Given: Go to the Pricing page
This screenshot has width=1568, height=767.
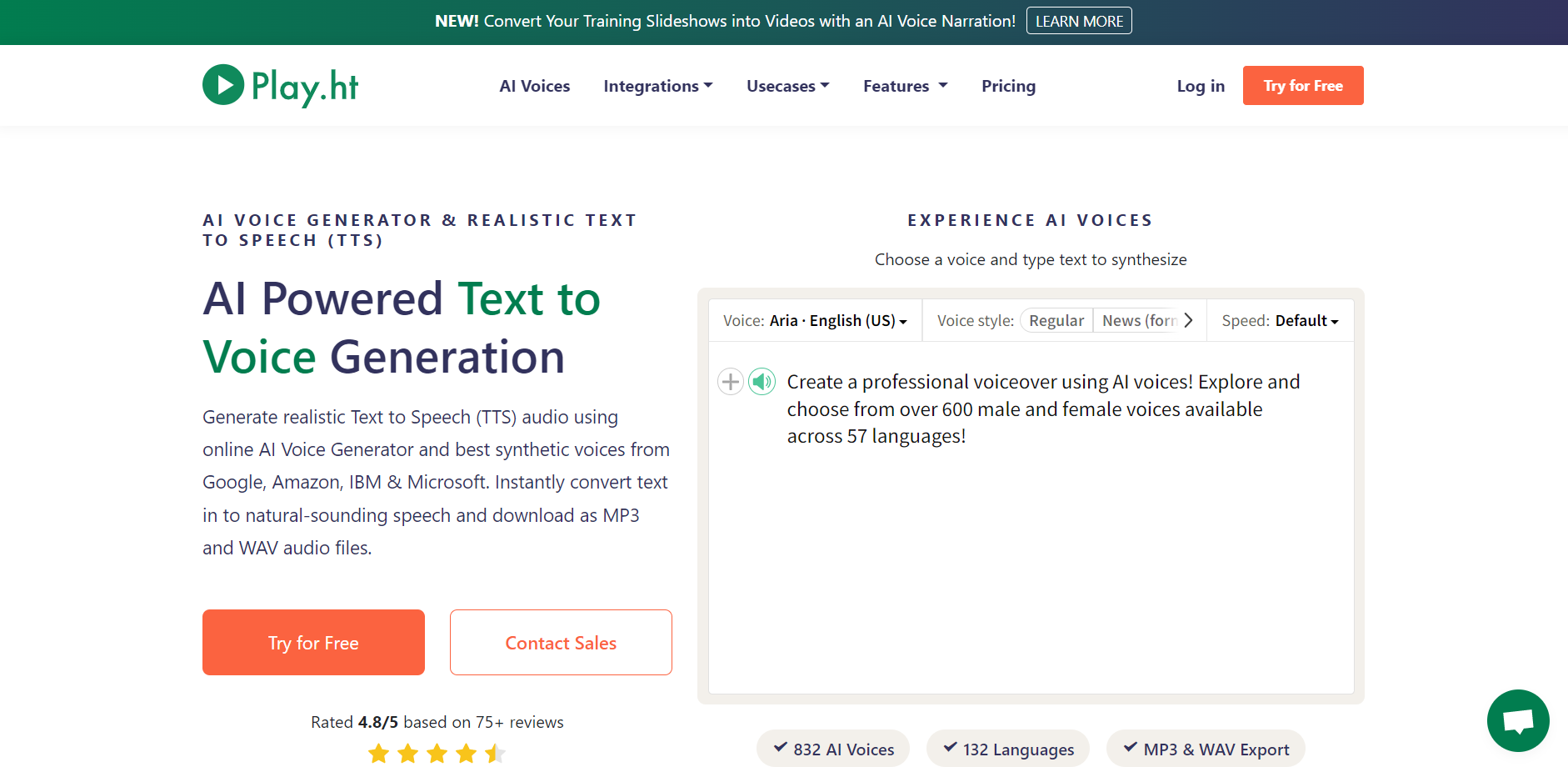Looking at the screenshot, I should [x=1008, y=86].
